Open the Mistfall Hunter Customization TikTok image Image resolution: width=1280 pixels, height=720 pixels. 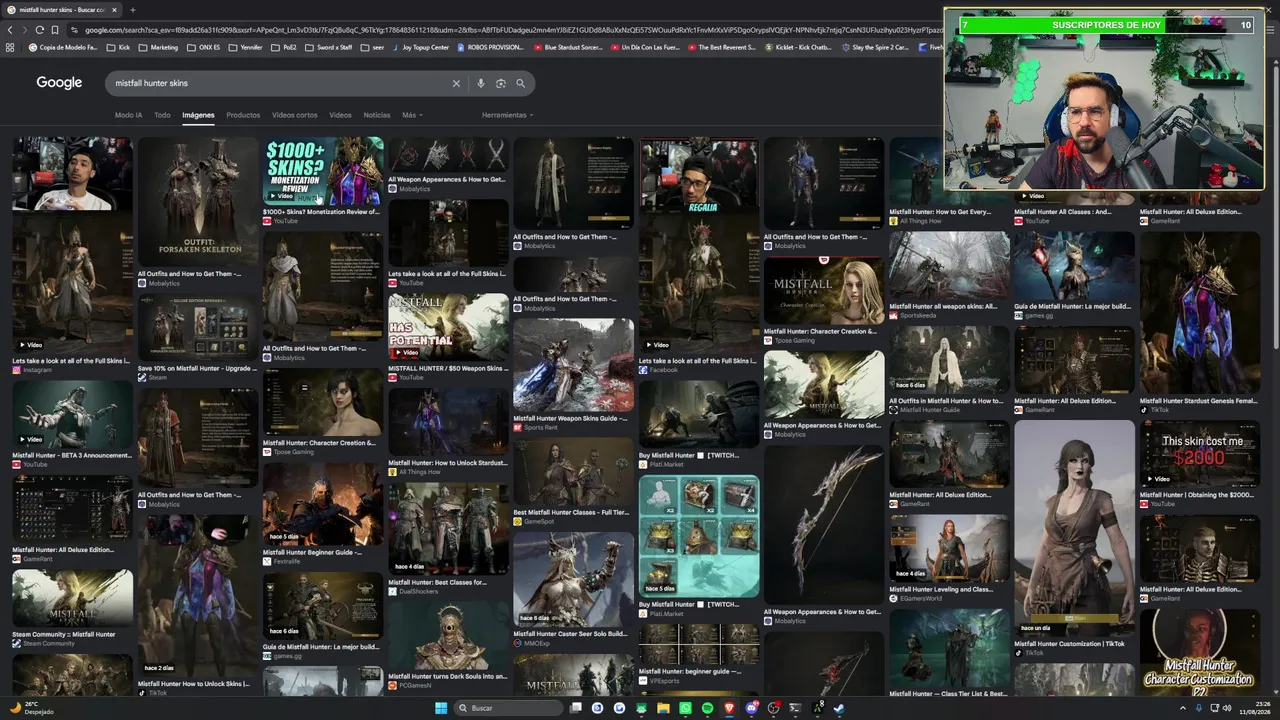click(x=1075, y=528)
